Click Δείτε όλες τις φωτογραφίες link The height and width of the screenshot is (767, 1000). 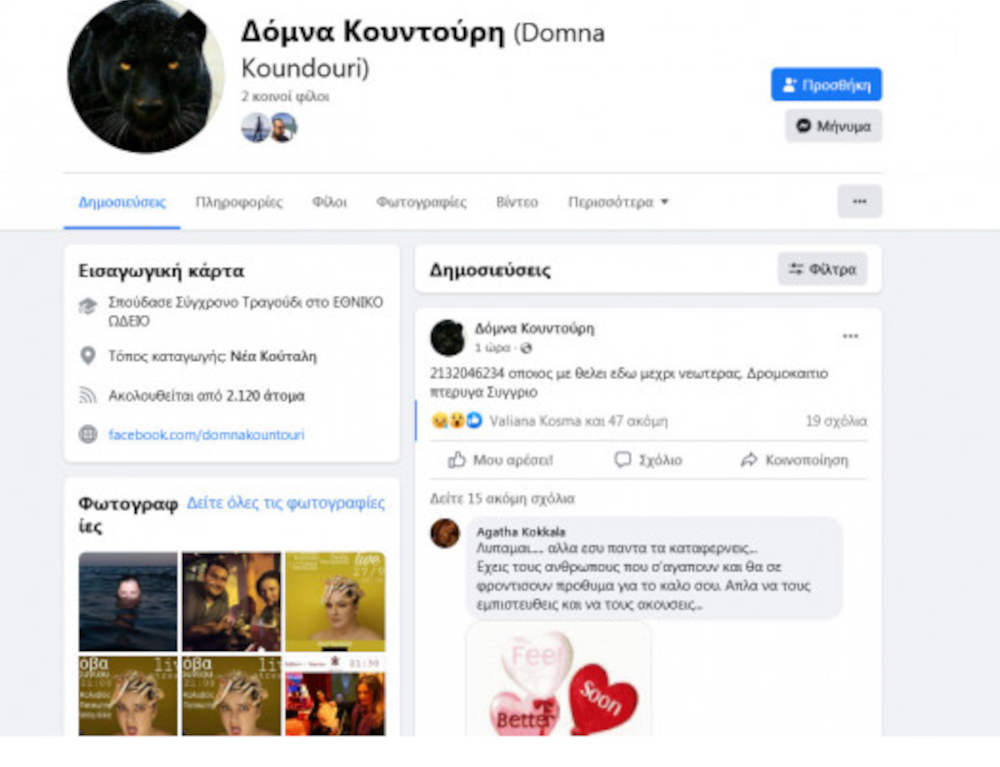[x=286, y=503]
